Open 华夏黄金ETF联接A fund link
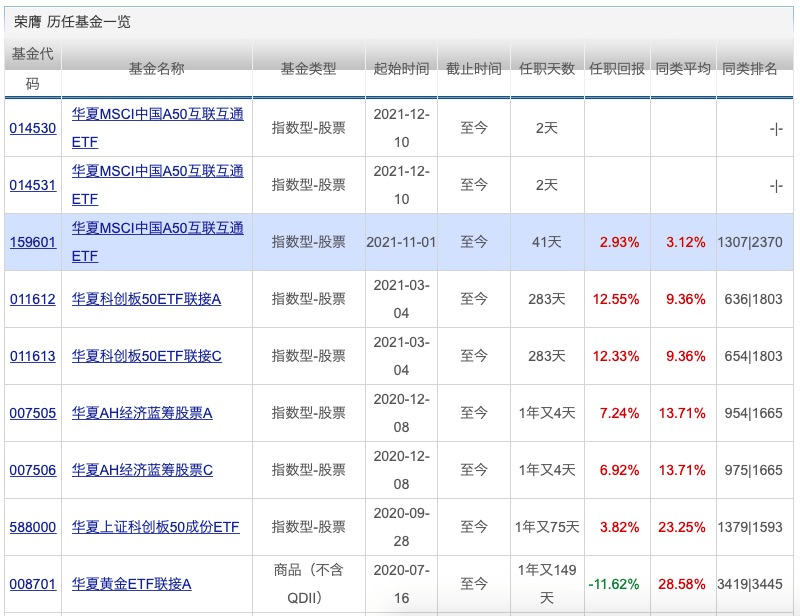The width and height of the screenshot is (800, 616). 131,584
